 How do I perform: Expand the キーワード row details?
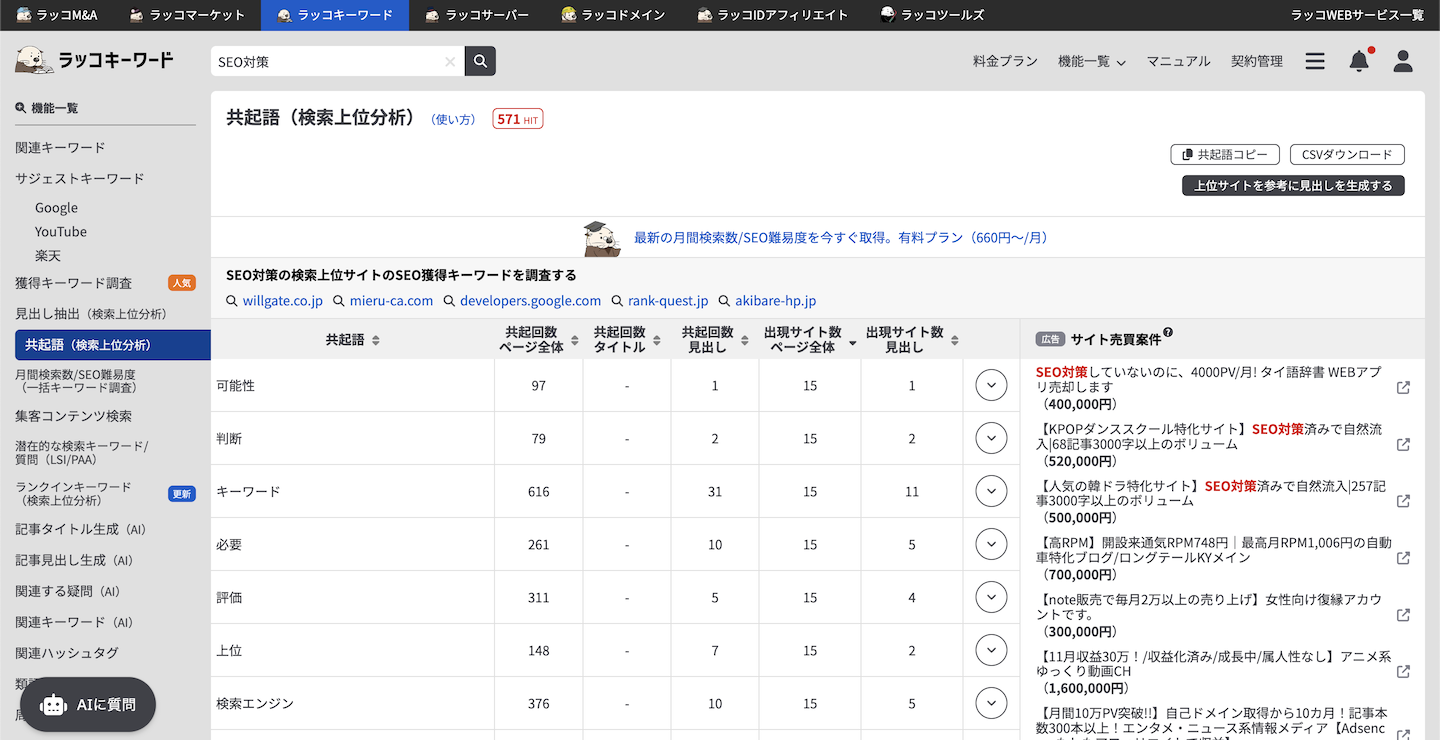click(x=991, y=491)
